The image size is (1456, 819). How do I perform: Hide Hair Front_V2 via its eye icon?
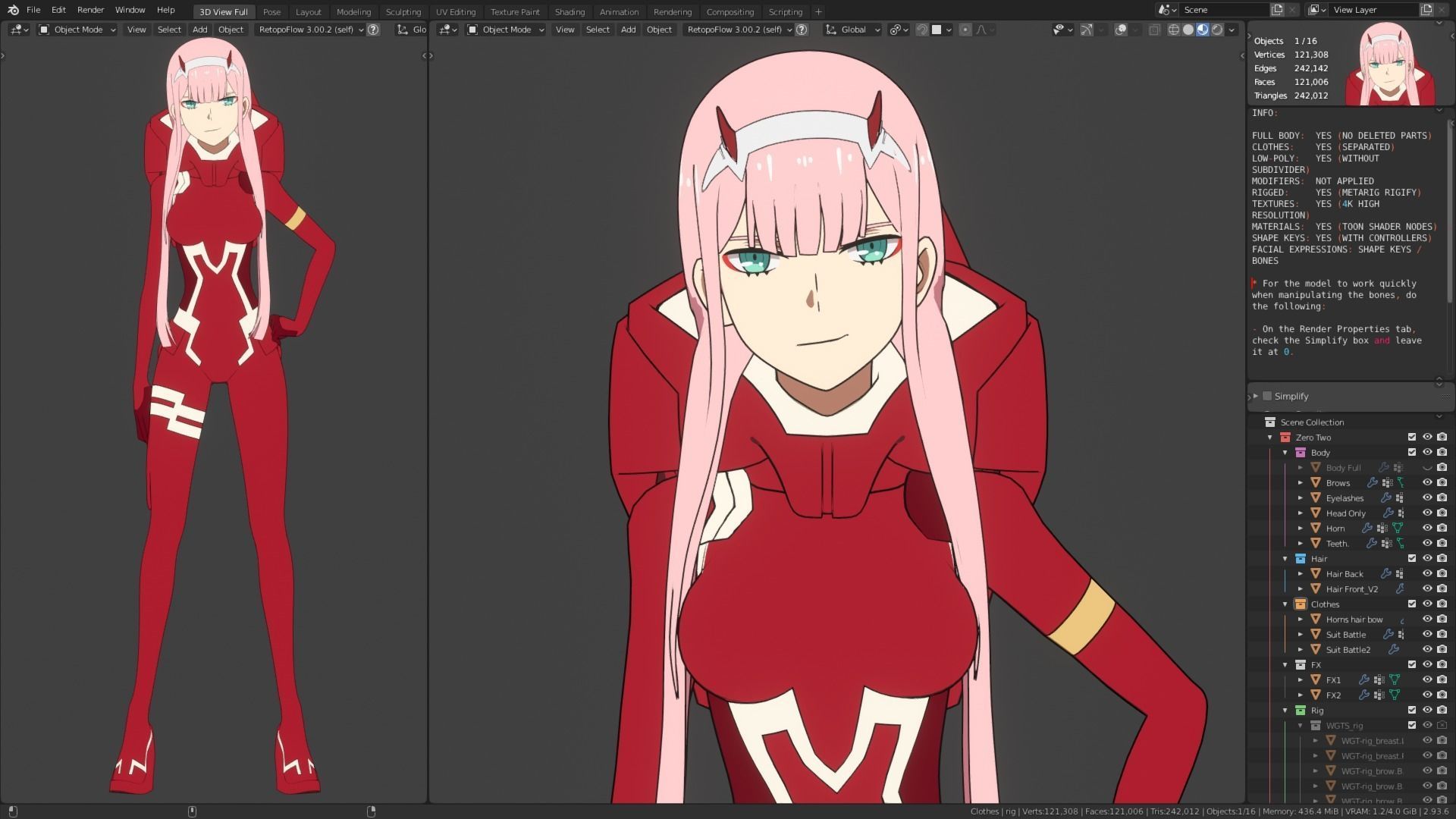pyautogui.click(x=1426, y=588)
